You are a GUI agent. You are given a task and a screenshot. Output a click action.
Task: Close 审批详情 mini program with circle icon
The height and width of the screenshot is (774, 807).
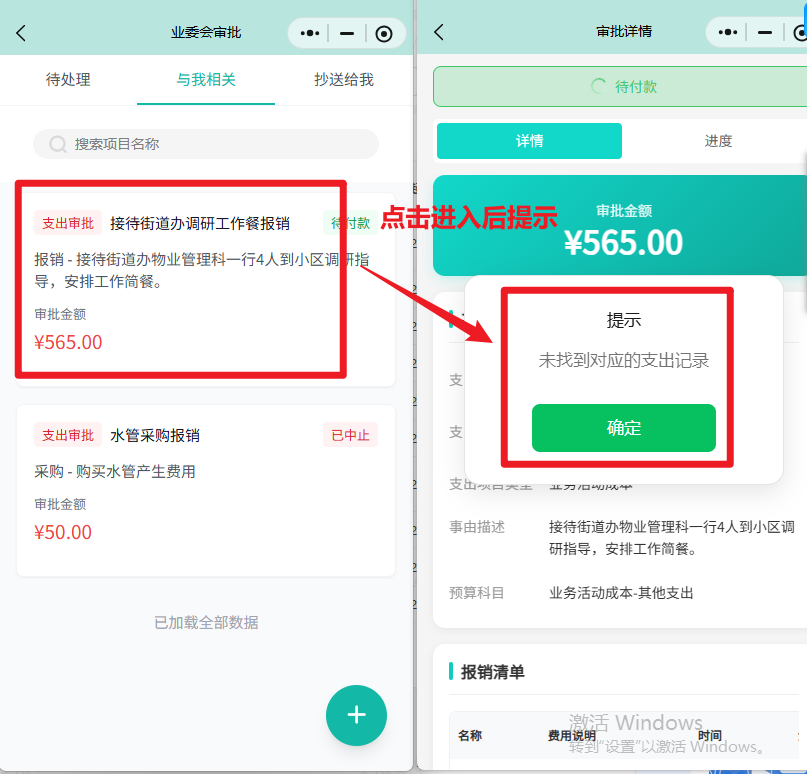tap(801, 32)
